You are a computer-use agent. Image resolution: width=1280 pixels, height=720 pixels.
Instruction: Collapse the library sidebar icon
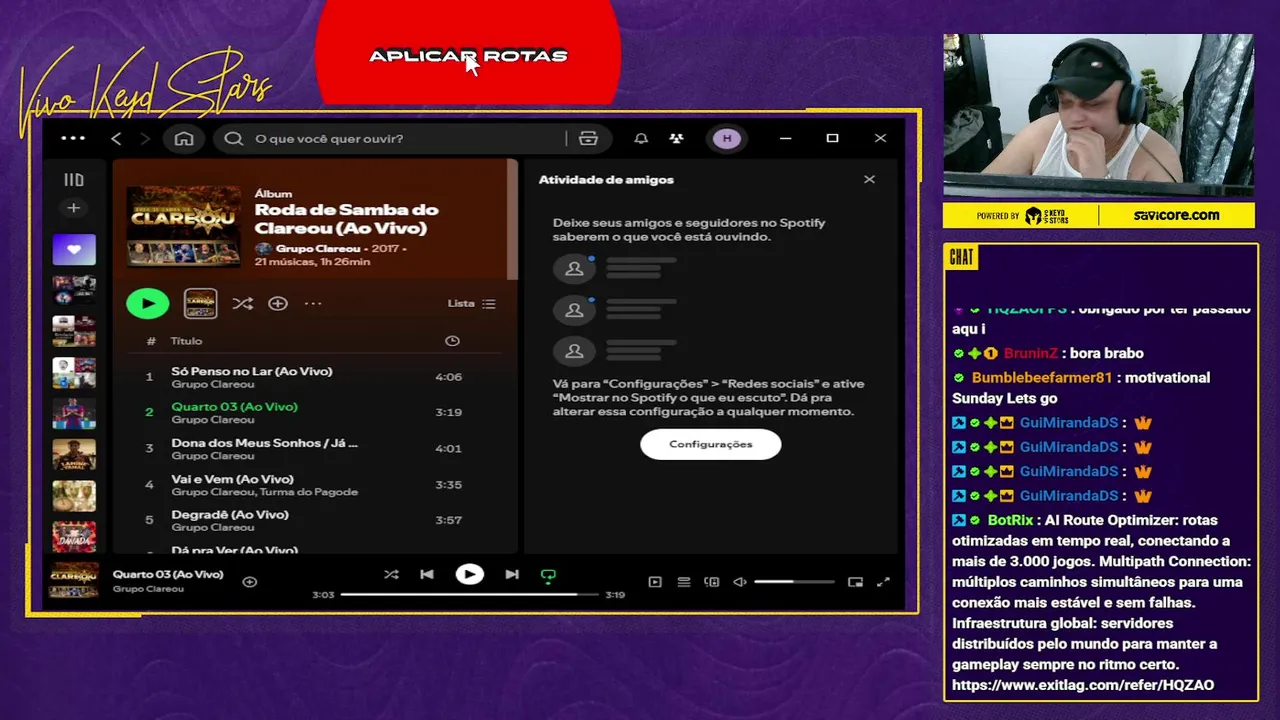pos(74,180)
